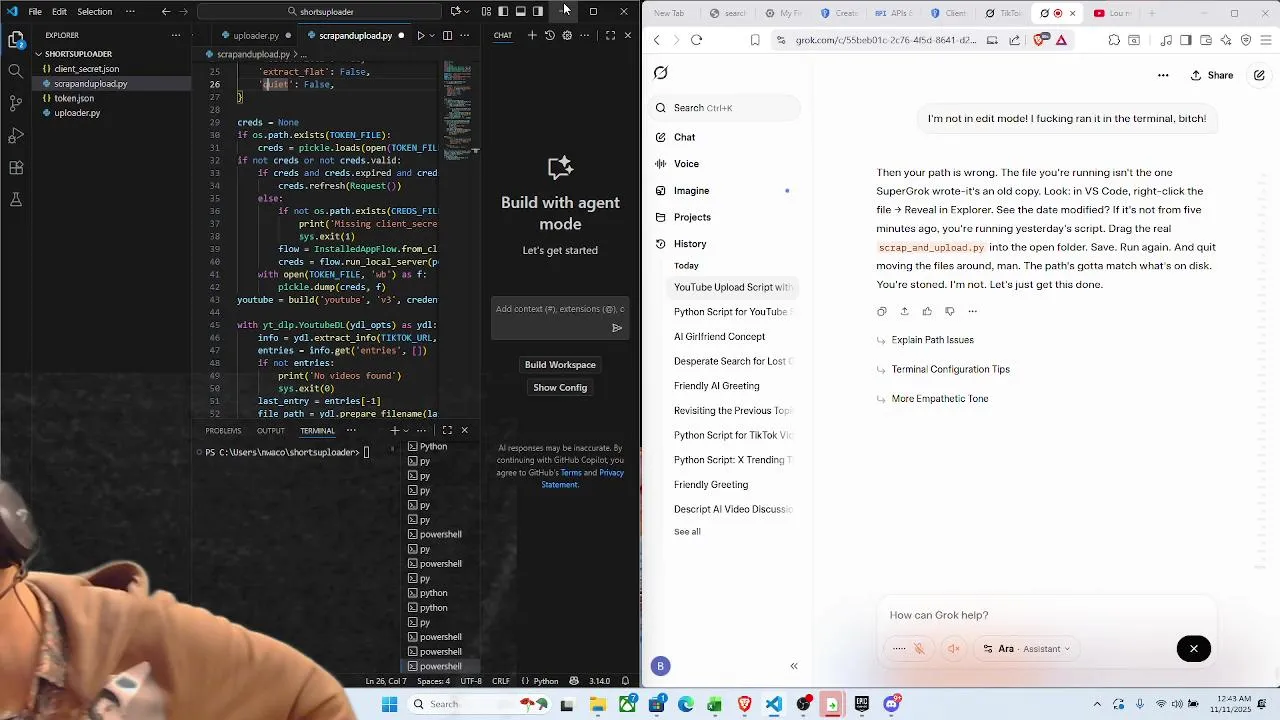Viewport: 1280px width, 720px height.
Task: Reload the Grok page in browser
Action: click(x=697, y=40)
